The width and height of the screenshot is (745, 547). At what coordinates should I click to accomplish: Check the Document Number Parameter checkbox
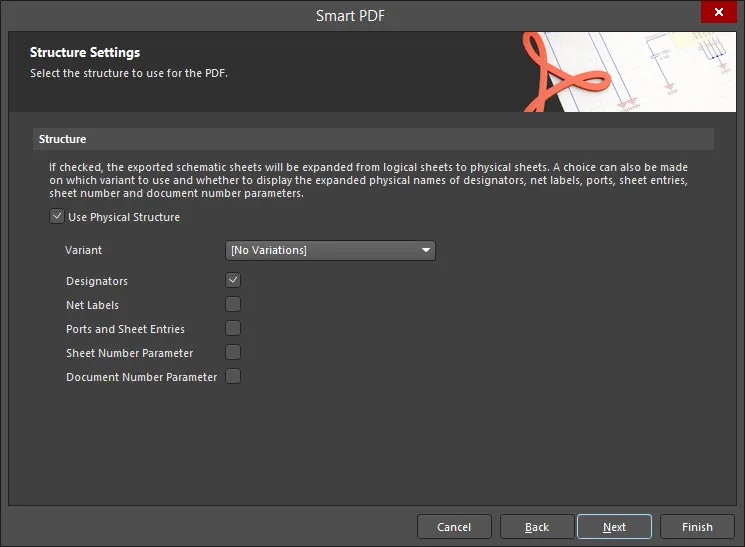(x=233, y=377)
